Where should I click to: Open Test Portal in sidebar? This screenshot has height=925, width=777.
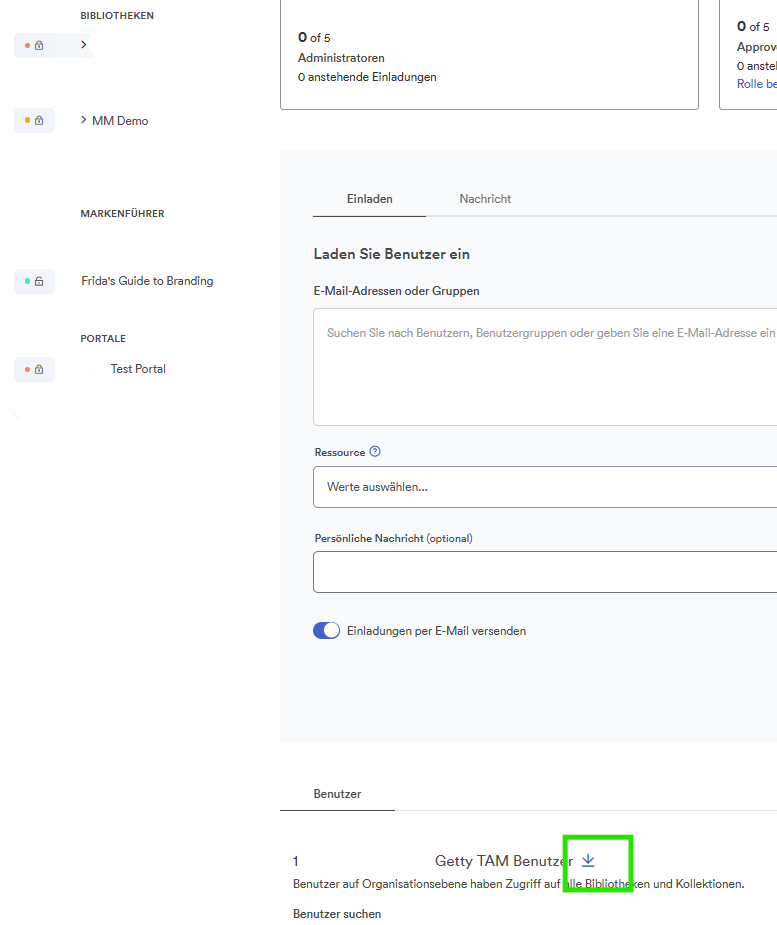[138, 369]
